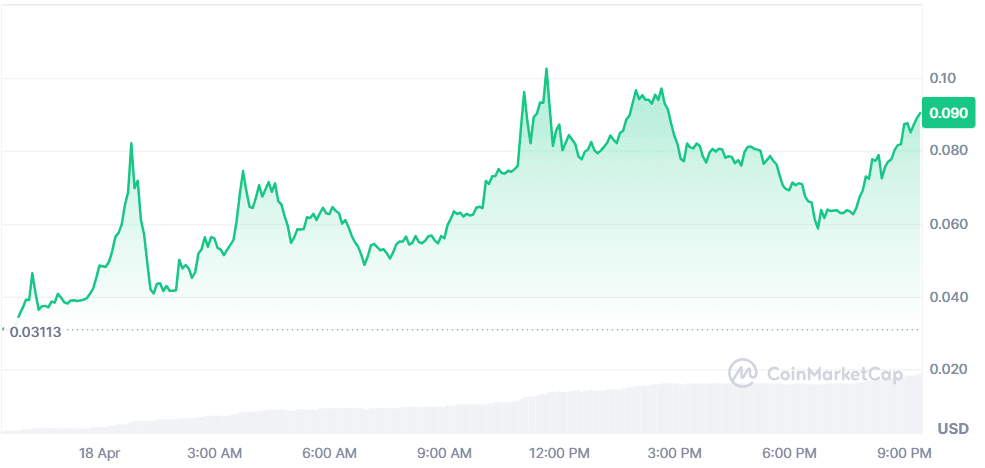Click the 6:00 AM time marker
Viewport: 985px width, 468px height.
click(x=329, y=453)
